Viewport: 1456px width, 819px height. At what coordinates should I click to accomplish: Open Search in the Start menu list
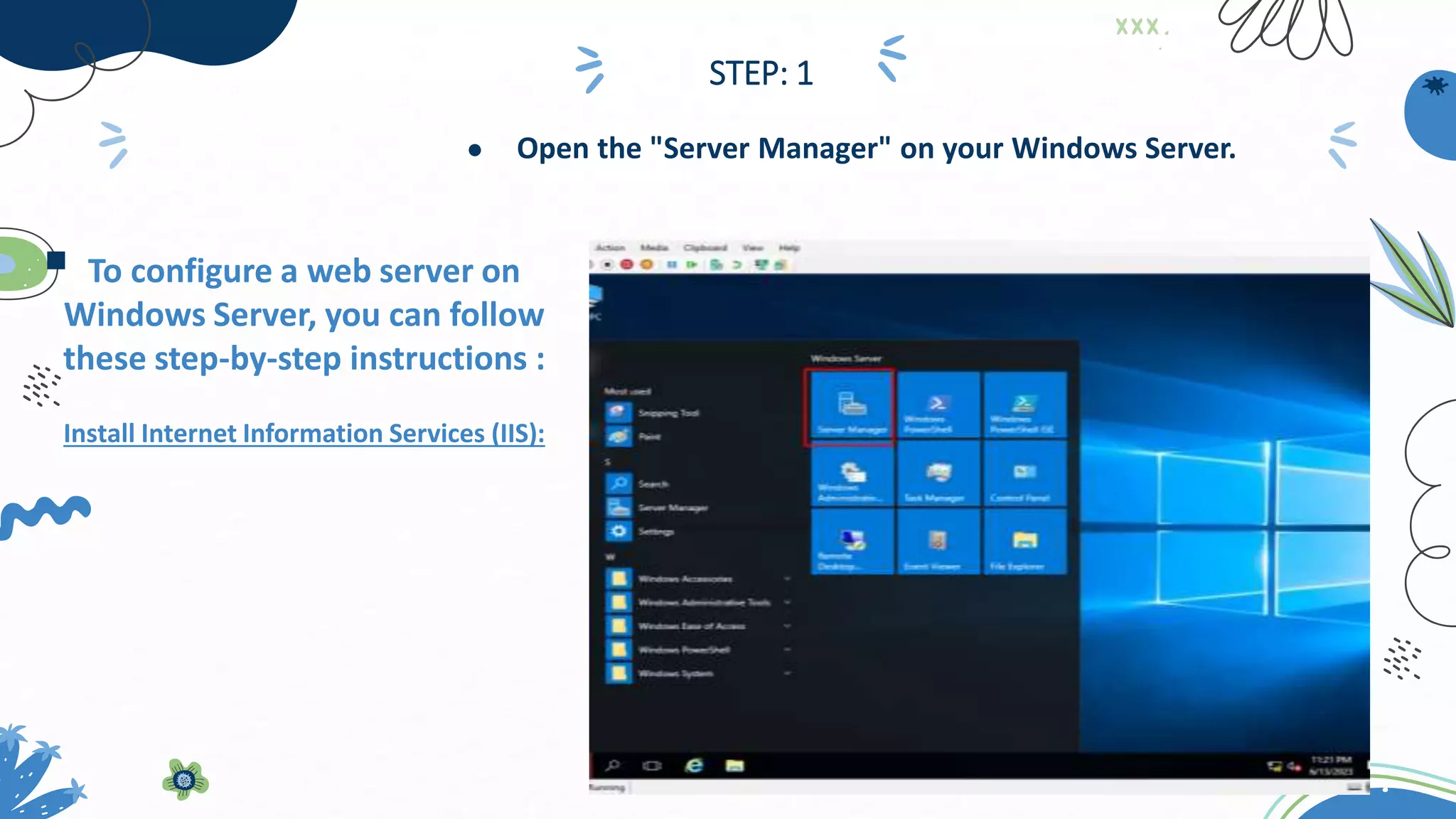tap(638, 484)
